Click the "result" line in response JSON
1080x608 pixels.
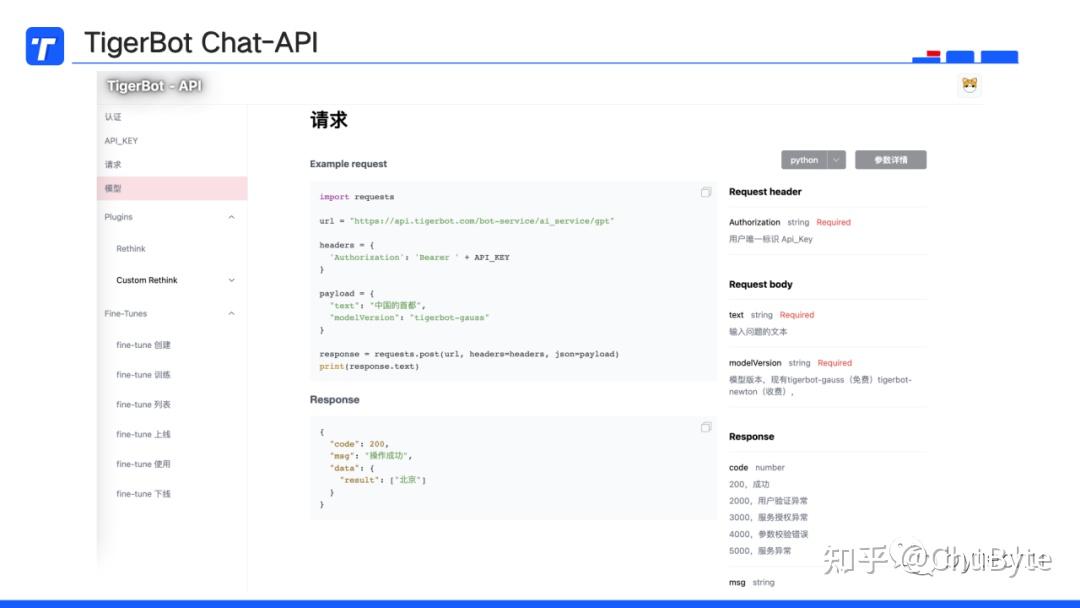(383, 480)
